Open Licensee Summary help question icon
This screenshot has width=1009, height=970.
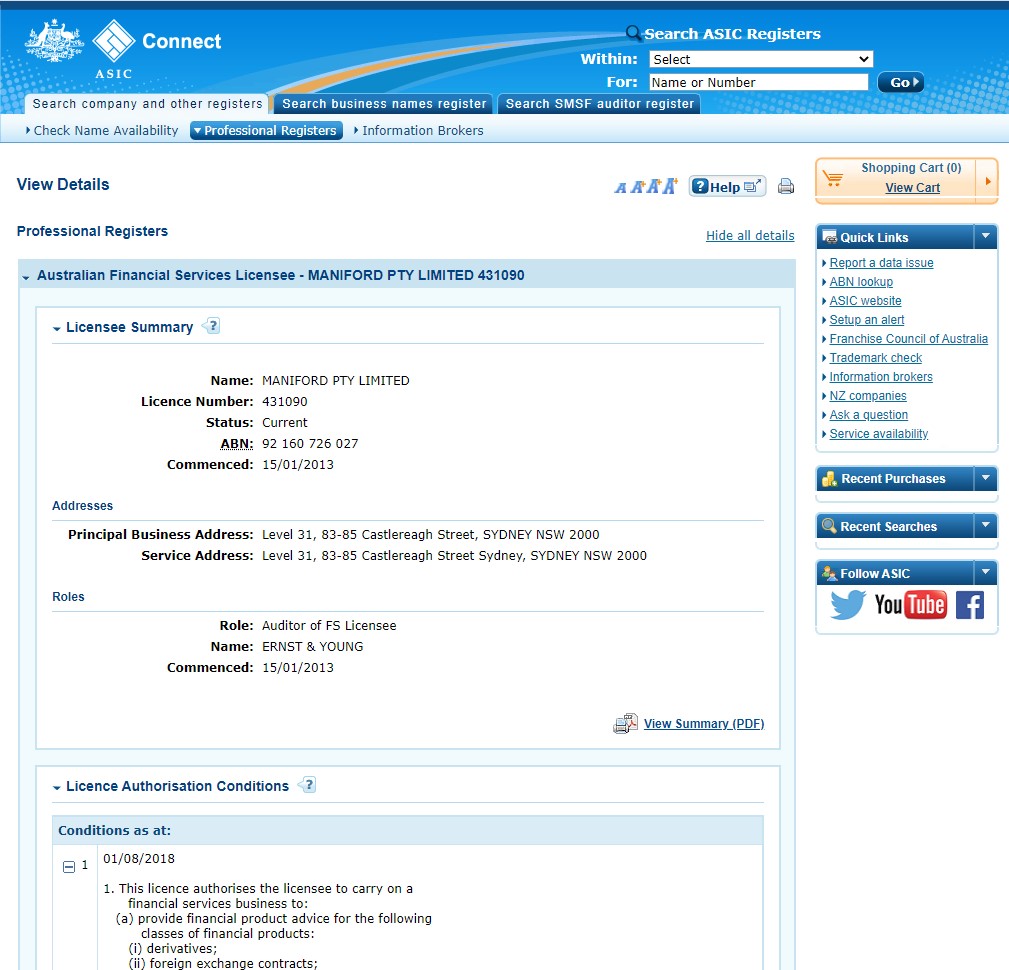[212, 326]
